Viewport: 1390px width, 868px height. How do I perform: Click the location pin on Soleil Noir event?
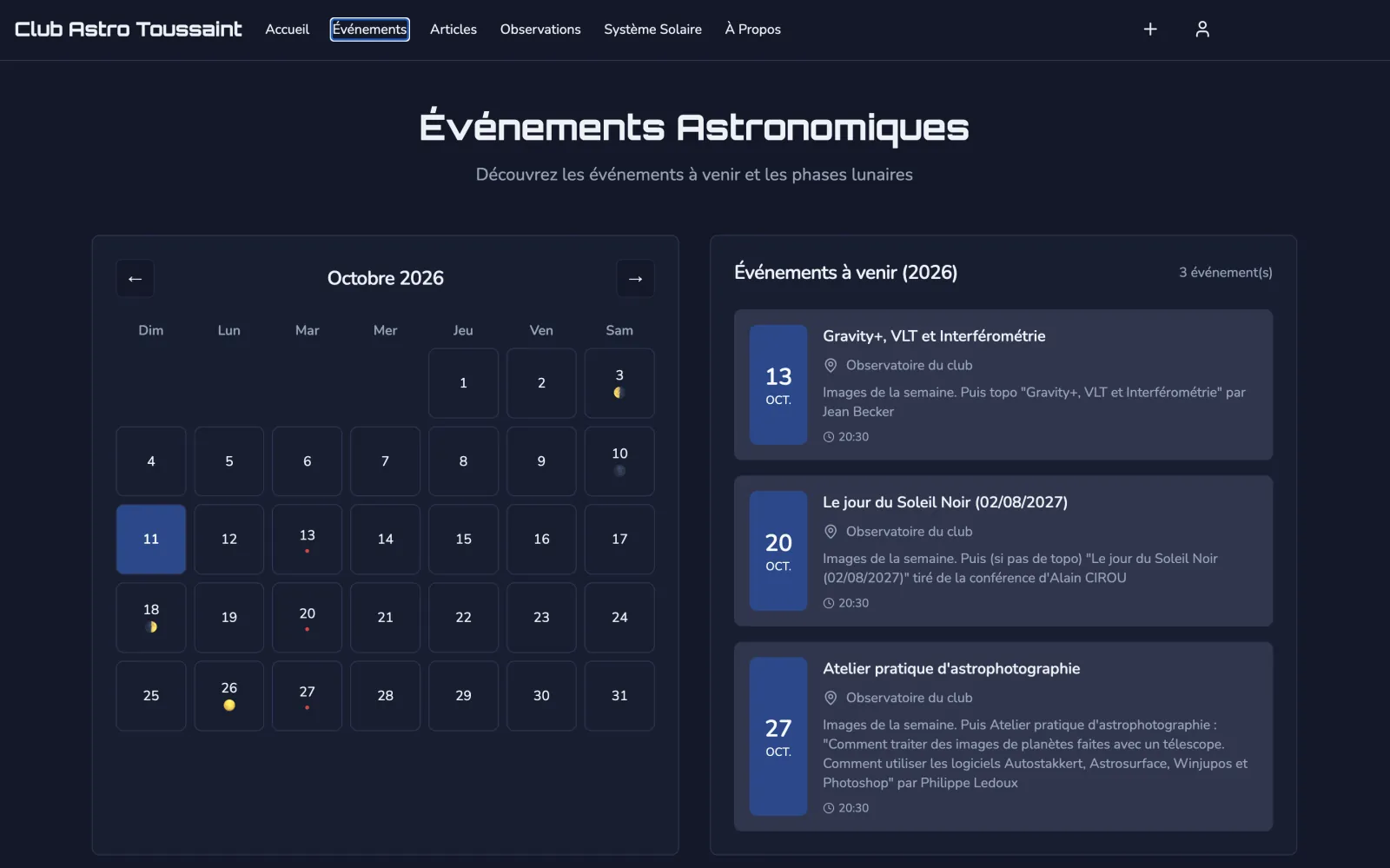coord(831,532)
